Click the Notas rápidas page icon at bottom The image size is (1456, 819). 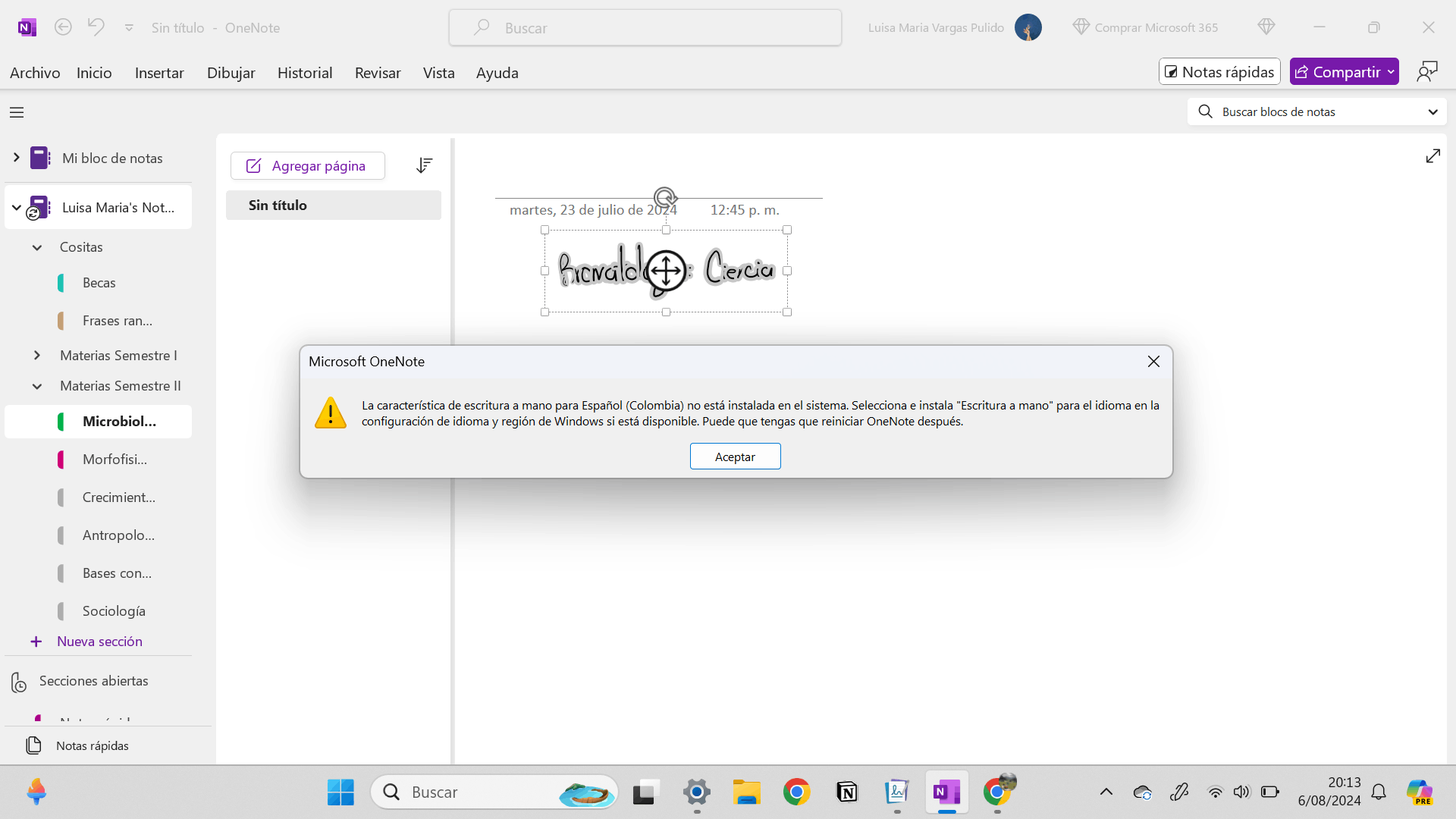(33, 745)
